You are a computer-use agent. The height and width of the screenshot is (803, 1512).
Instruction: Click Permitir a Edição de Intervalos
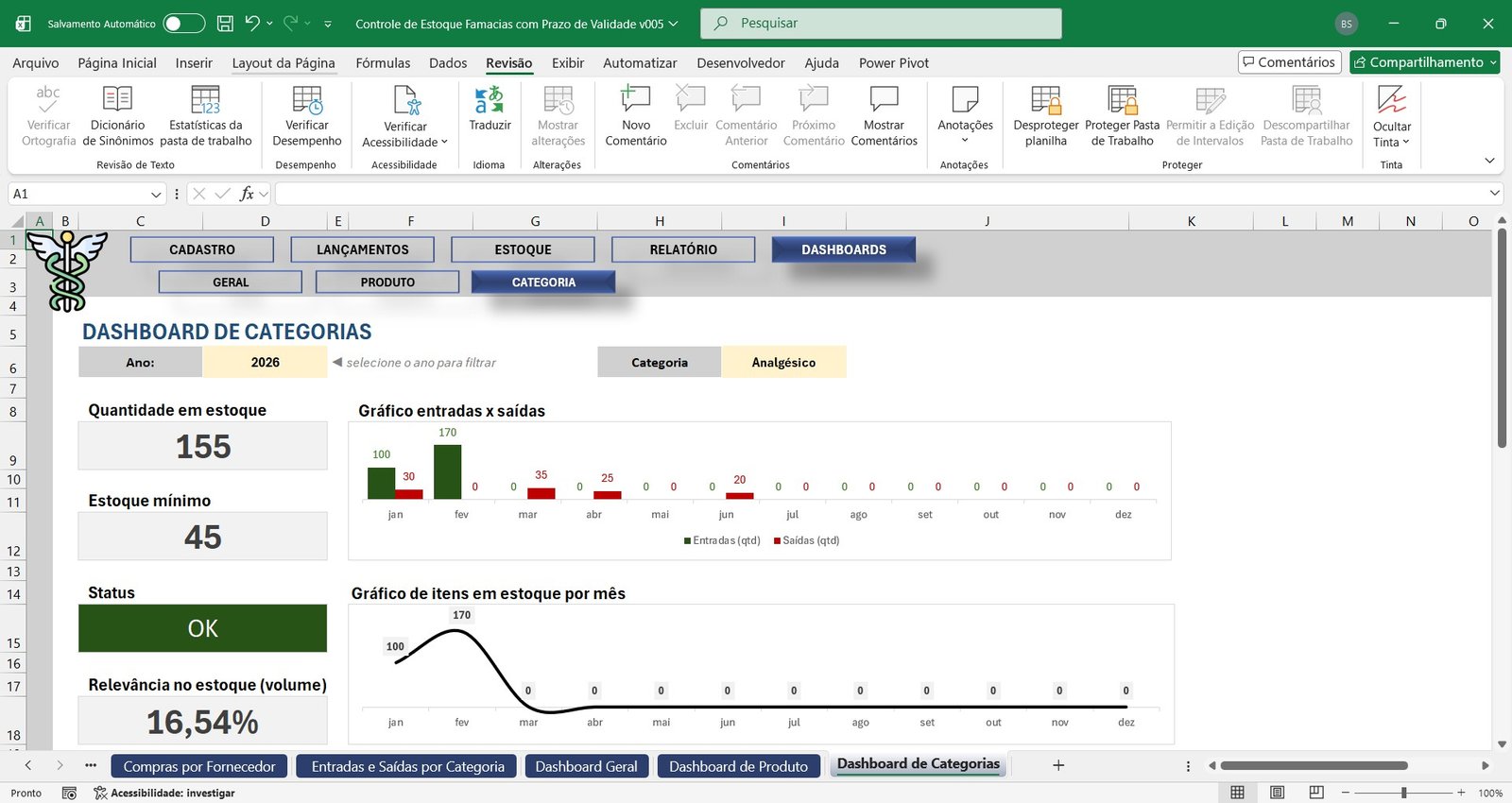[x=1210, y=116]
